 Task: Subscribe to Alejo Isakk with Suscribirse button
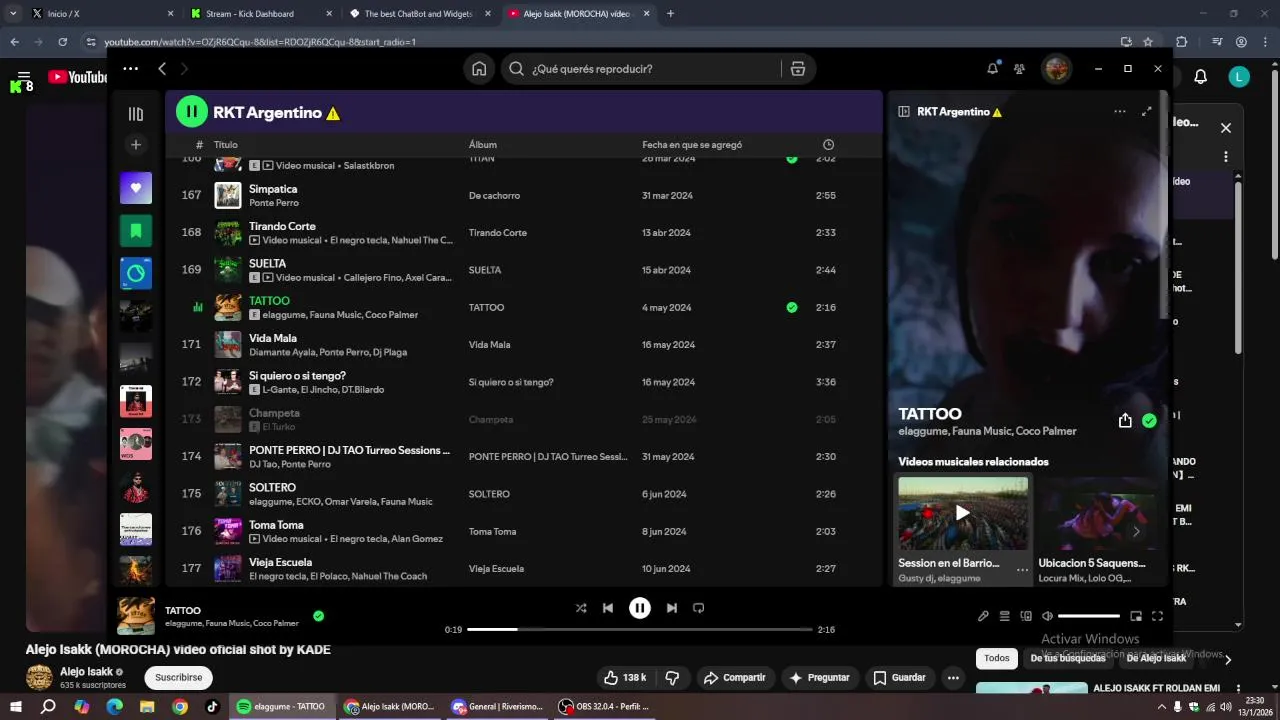(178, 678)
